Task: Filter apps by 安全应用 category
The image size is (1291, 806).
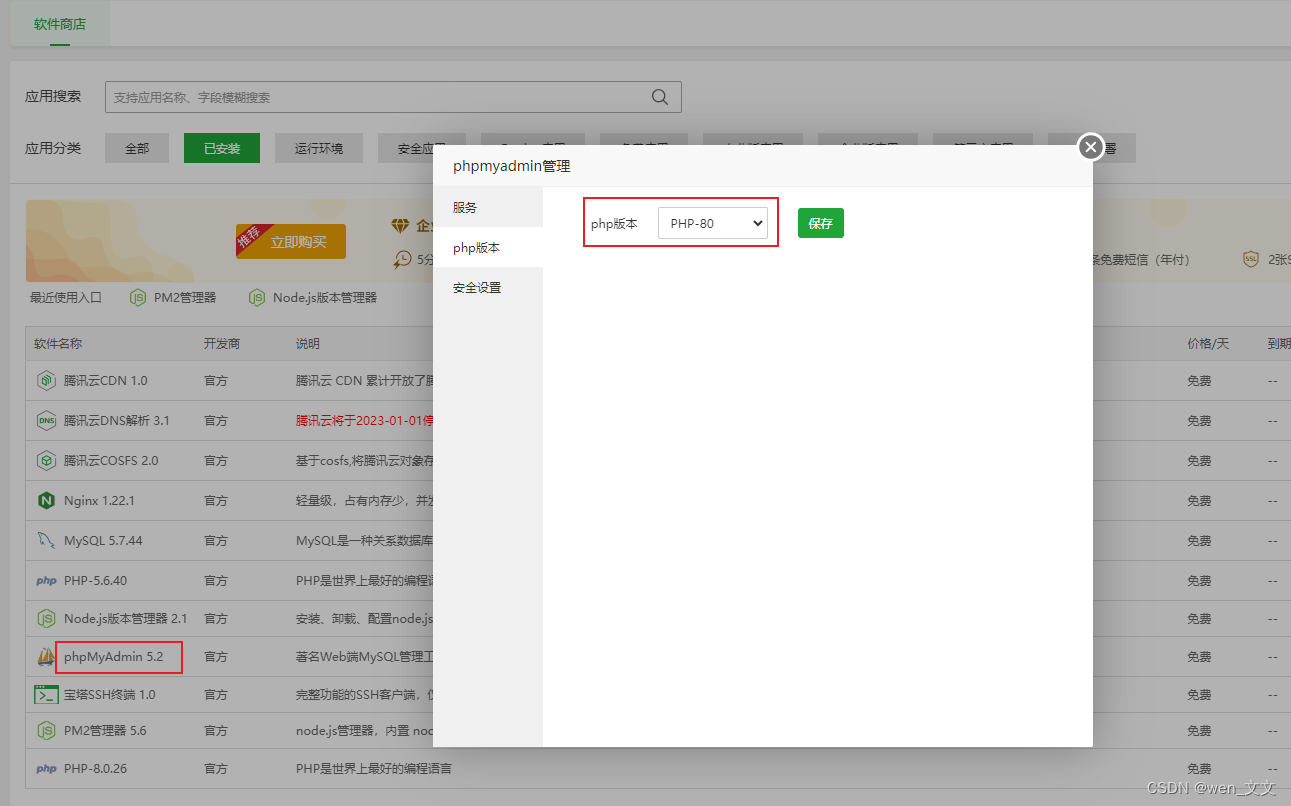Action: coord(421,148)
